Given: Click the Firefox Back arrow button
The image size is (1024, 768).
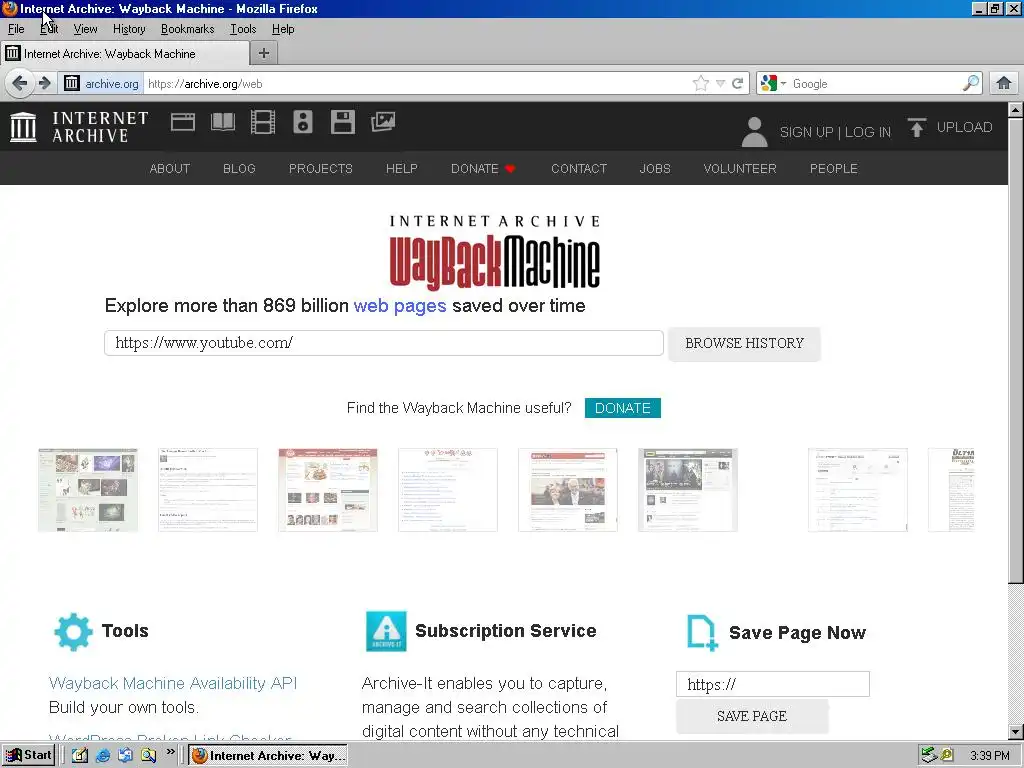Looking at the screenshot, I should (20, 84).
